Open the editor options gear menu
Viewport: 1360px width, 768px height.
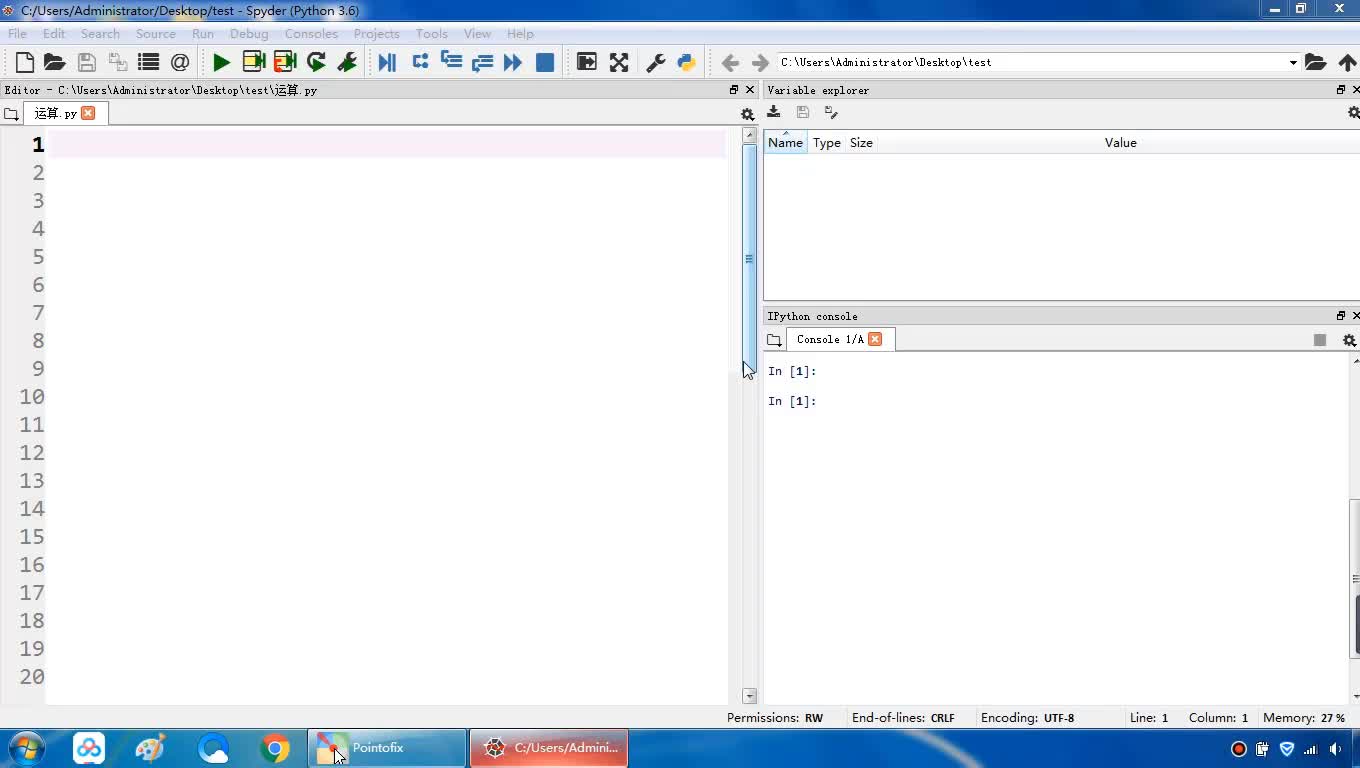click(747, 114)
